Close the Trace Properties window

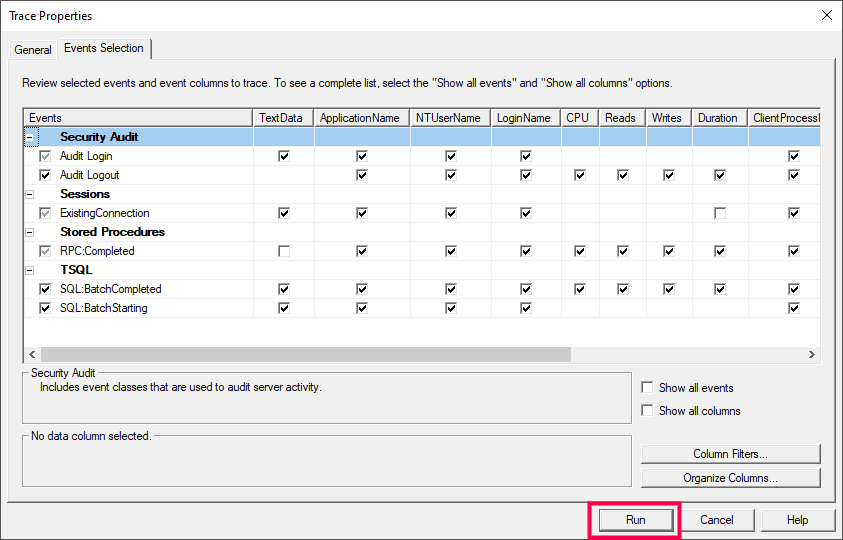[827, 15]
